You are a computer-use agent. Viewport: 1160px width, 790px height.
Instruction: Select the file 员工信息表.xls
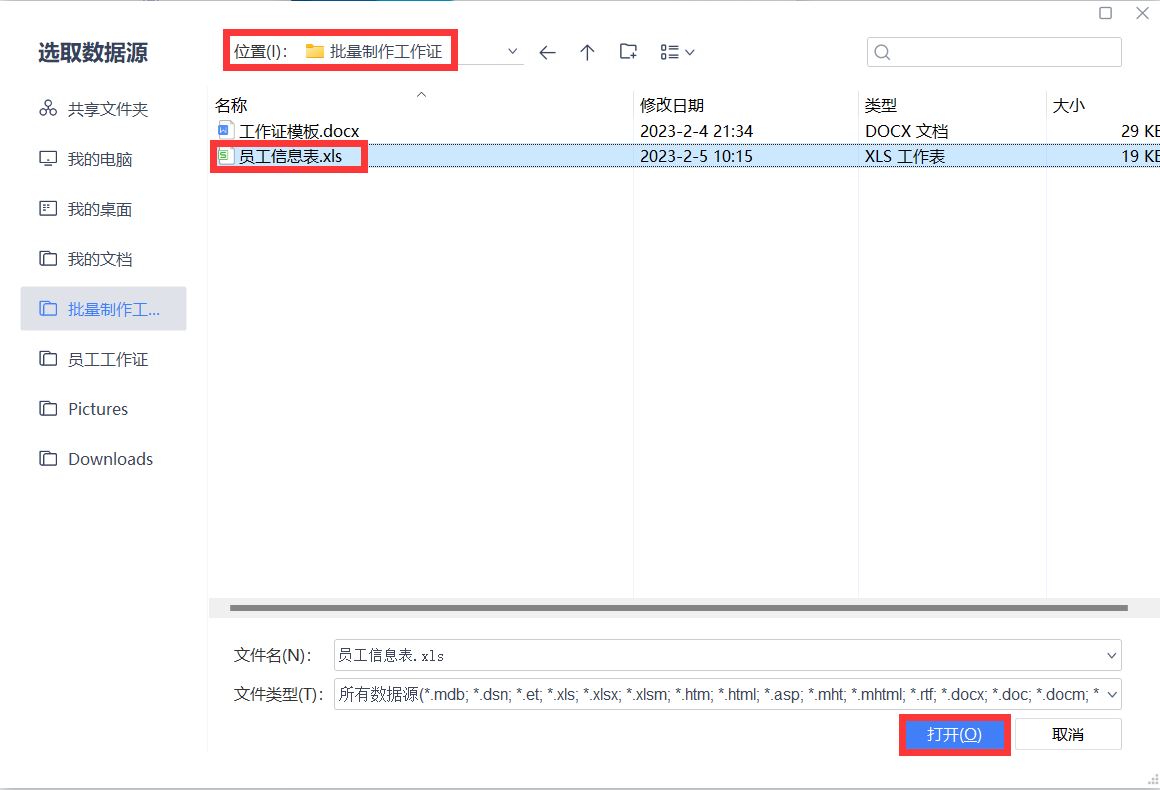(x=290, y=156)
